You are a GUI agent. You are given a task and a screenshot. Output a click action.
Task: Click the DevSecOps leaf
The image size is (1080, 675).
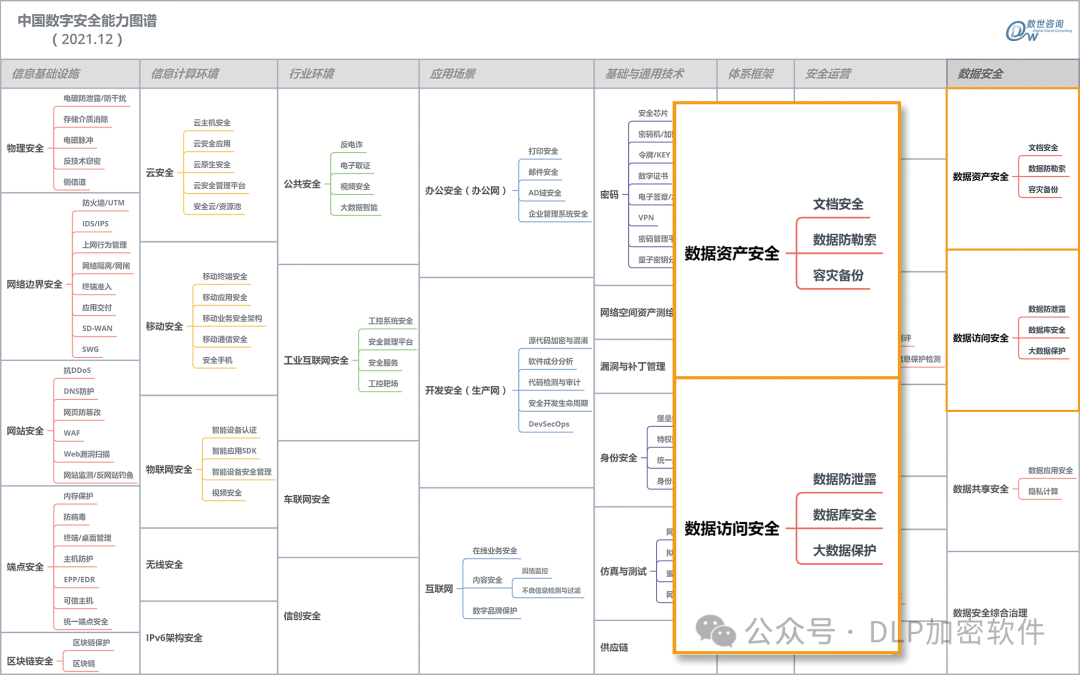click(x=549, y=424)
